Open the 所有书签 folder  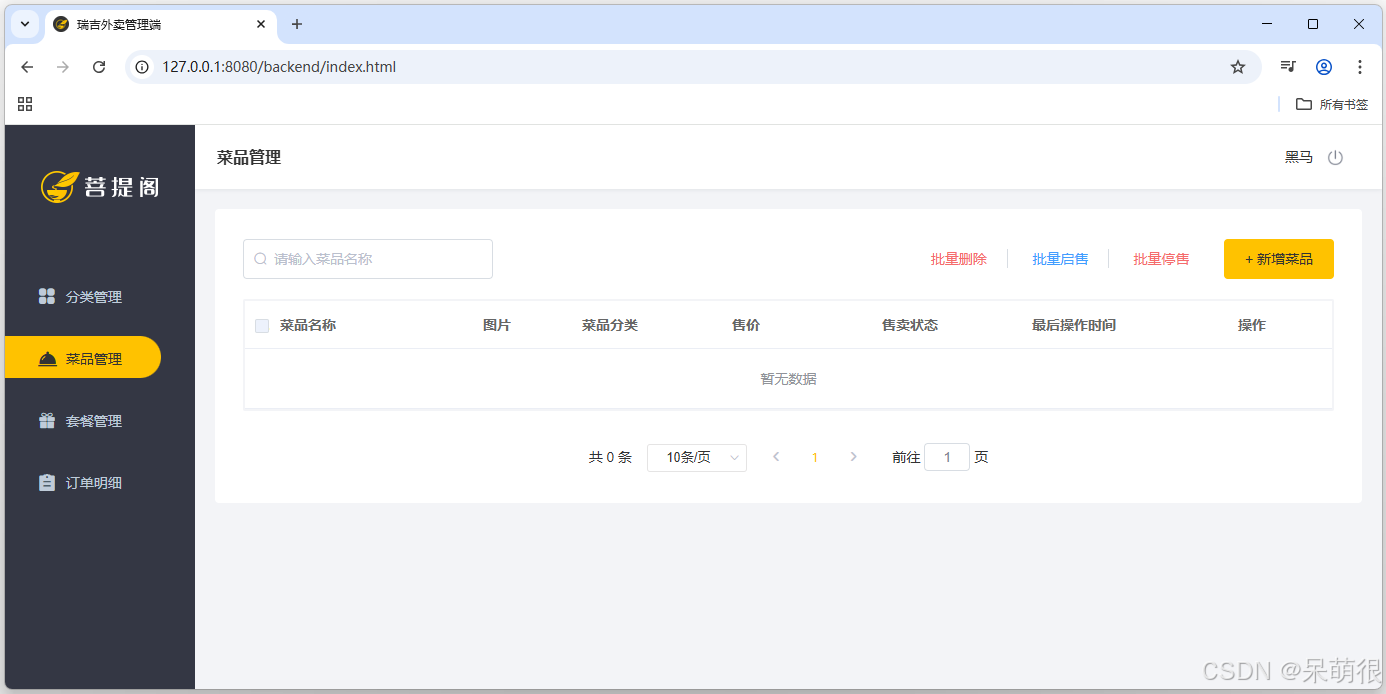[1332, 104]
